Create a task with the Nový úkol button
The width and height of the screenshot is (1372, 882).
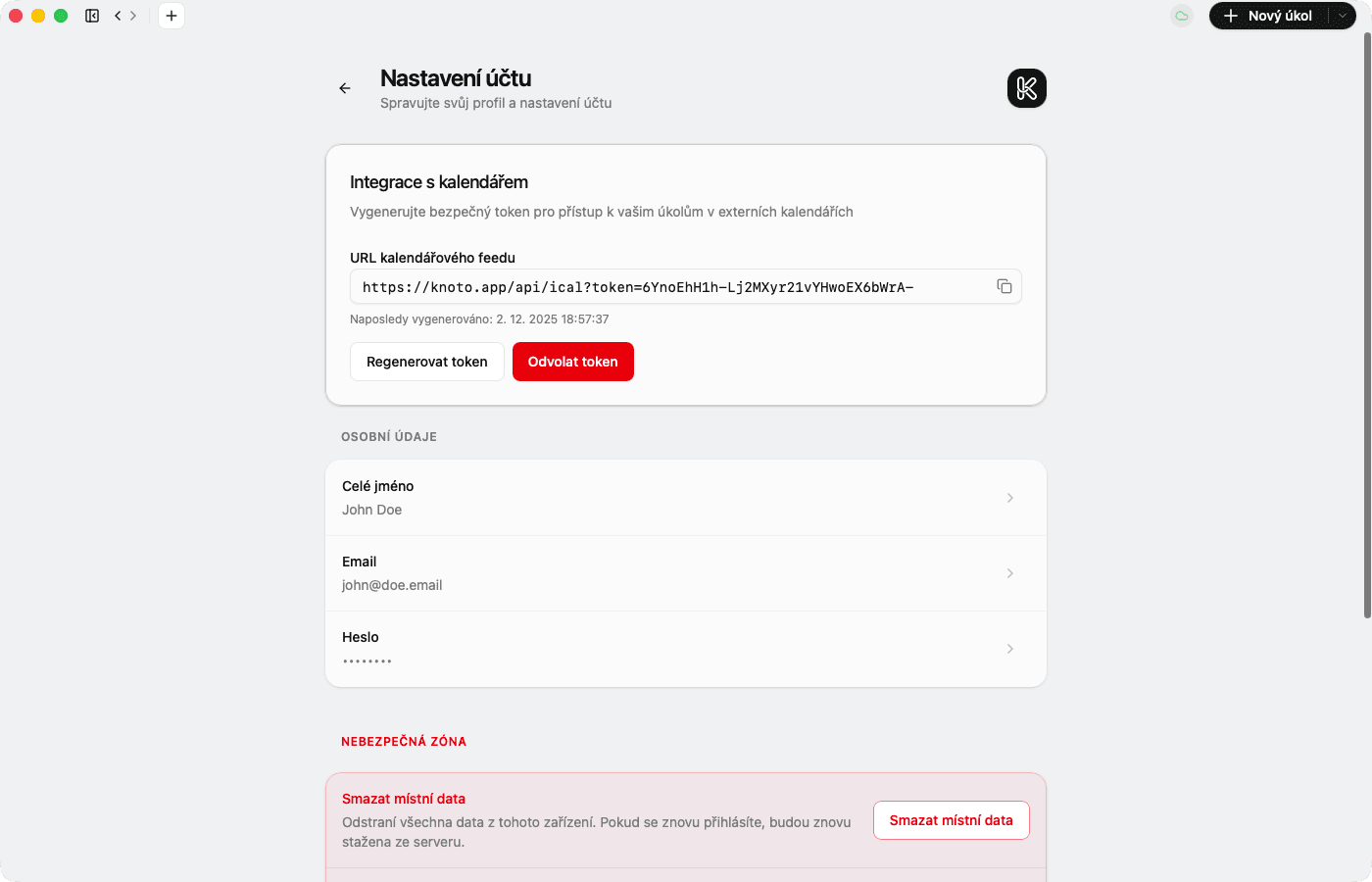point(1274,16)
